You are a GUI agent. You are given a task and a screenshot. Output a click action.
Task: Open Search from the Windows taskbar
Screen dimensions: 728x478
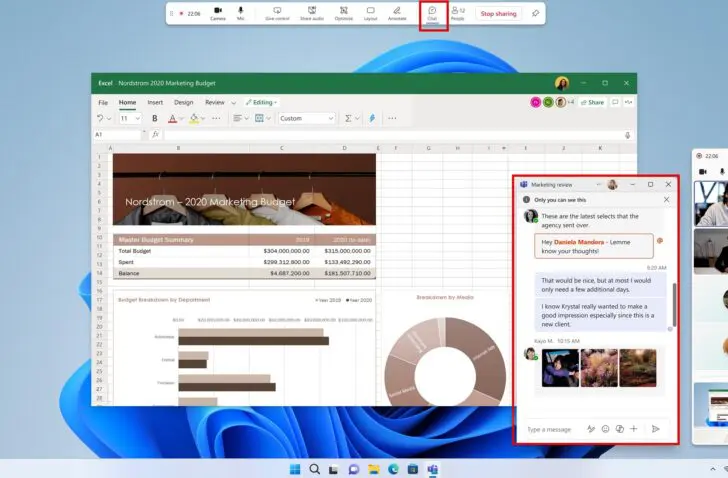point(314,469)
